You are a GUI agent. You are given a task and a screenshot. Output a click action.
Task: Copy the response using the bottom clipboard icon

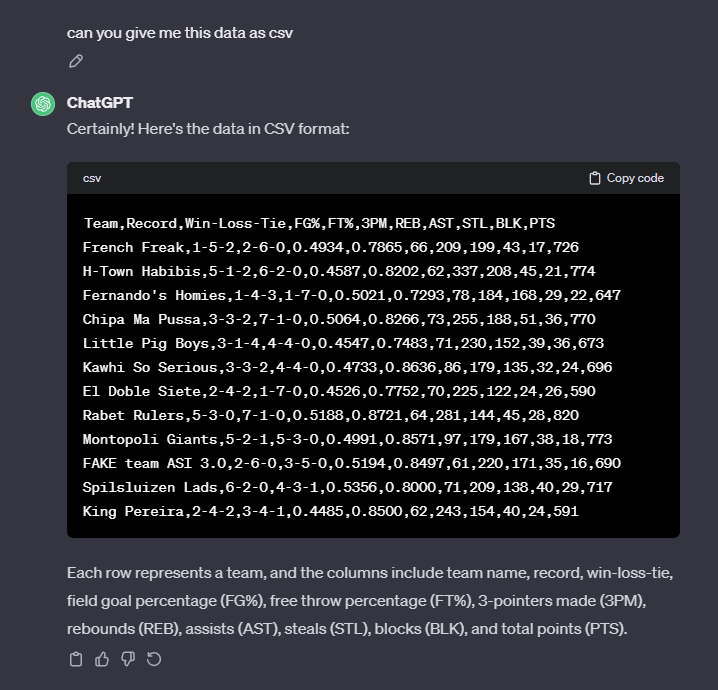76,659
